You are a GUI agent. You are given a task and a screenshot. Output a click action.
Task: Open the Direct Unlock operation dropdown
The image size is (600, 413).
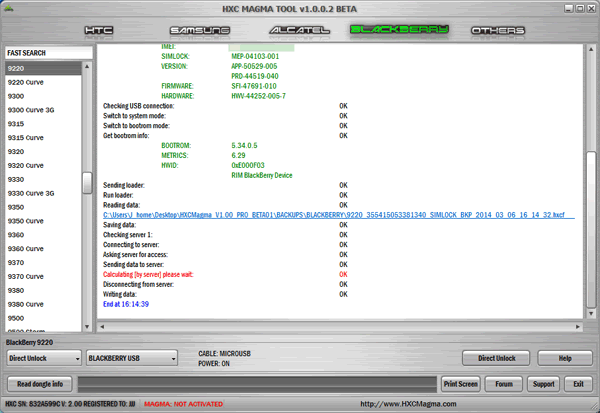point(44,358)
